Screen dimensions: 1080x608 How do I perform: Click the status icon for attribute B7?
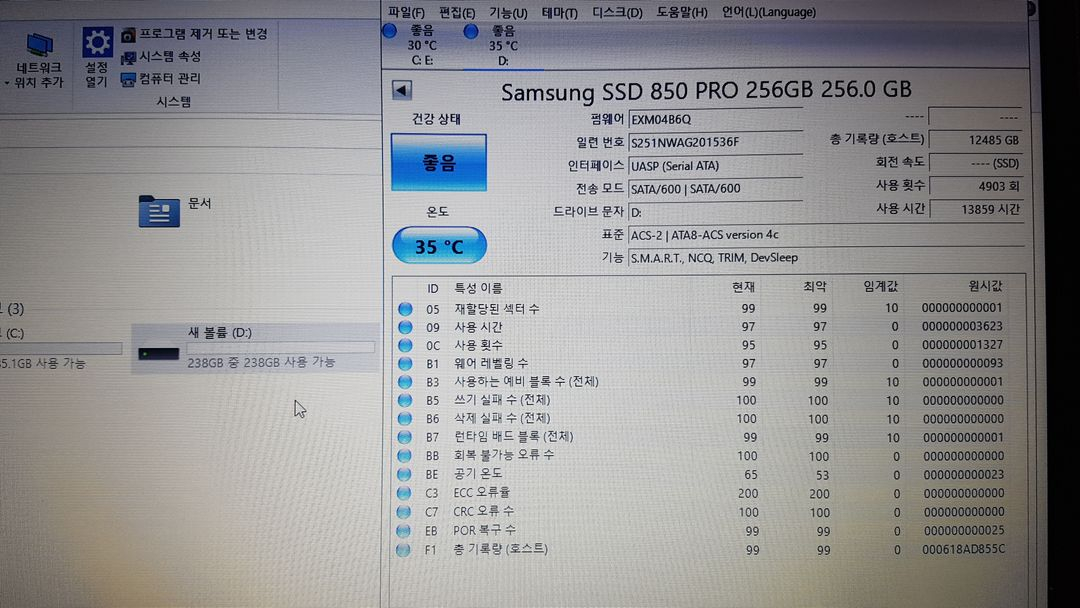click(x=405, y=437)
